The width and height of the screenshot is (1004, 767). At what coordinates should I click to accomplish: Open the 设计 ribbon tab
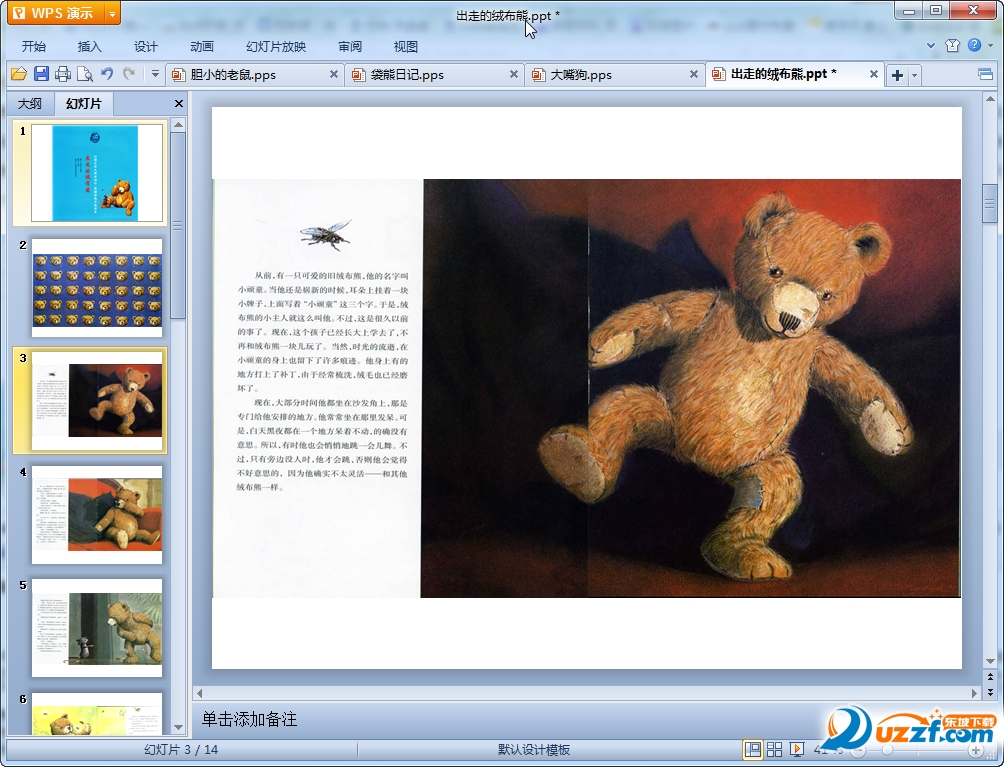[145, 46]
